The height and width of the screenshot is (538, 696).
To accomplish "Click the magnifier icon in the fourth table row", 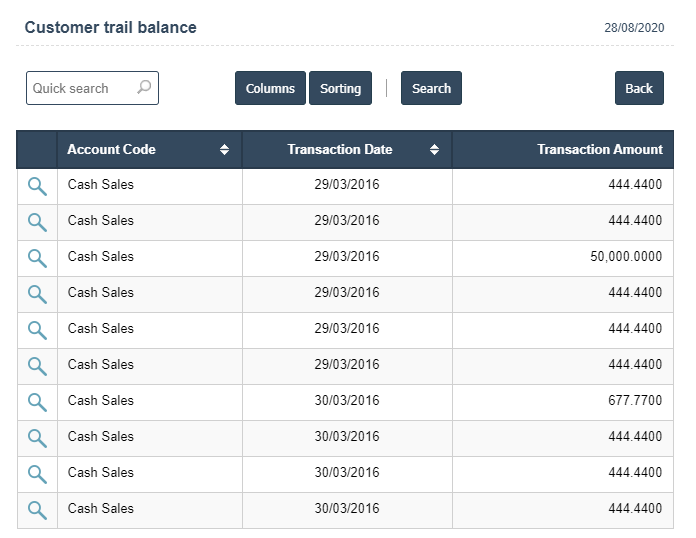I will click(x=37, y=294).
